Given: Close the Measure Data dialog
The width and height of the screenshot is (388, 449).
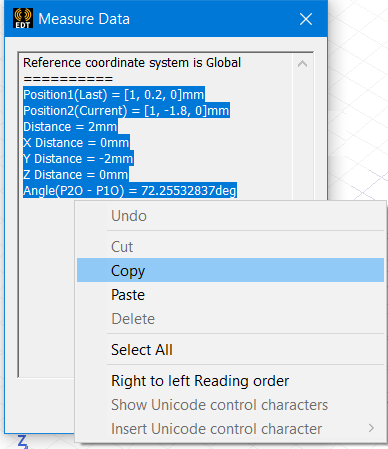Looking at the screenshot, I should (x=306, y=19).
